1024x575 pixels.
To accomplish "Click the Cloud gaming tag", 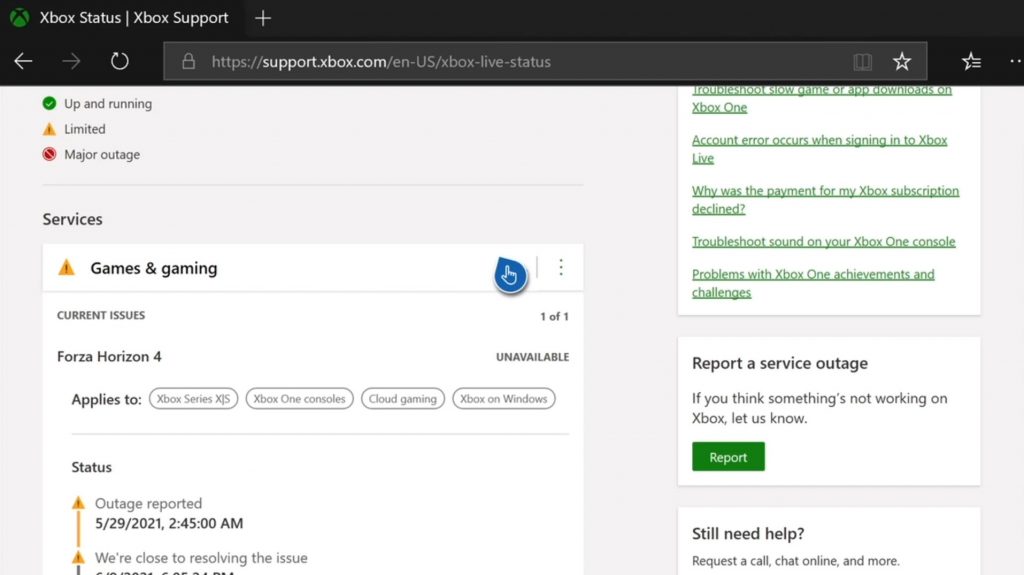I will tap(402, 399).
